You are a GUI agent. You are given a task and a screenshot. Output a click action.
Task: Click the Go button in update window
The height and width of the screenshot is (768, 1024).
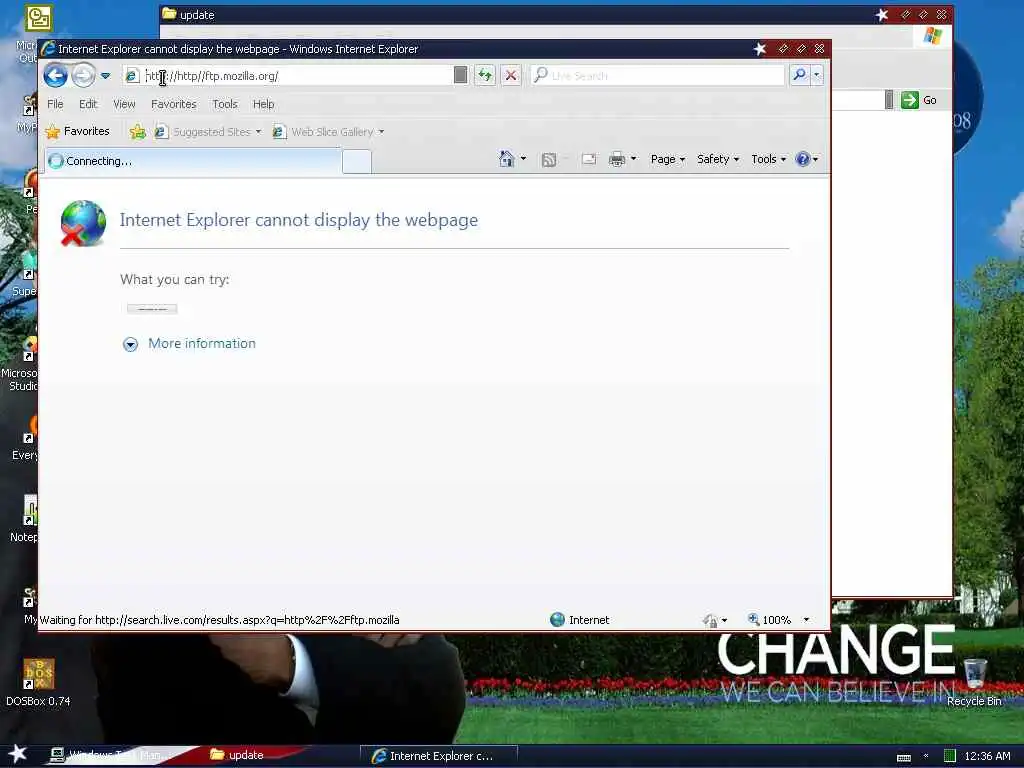tap(920, 100)
